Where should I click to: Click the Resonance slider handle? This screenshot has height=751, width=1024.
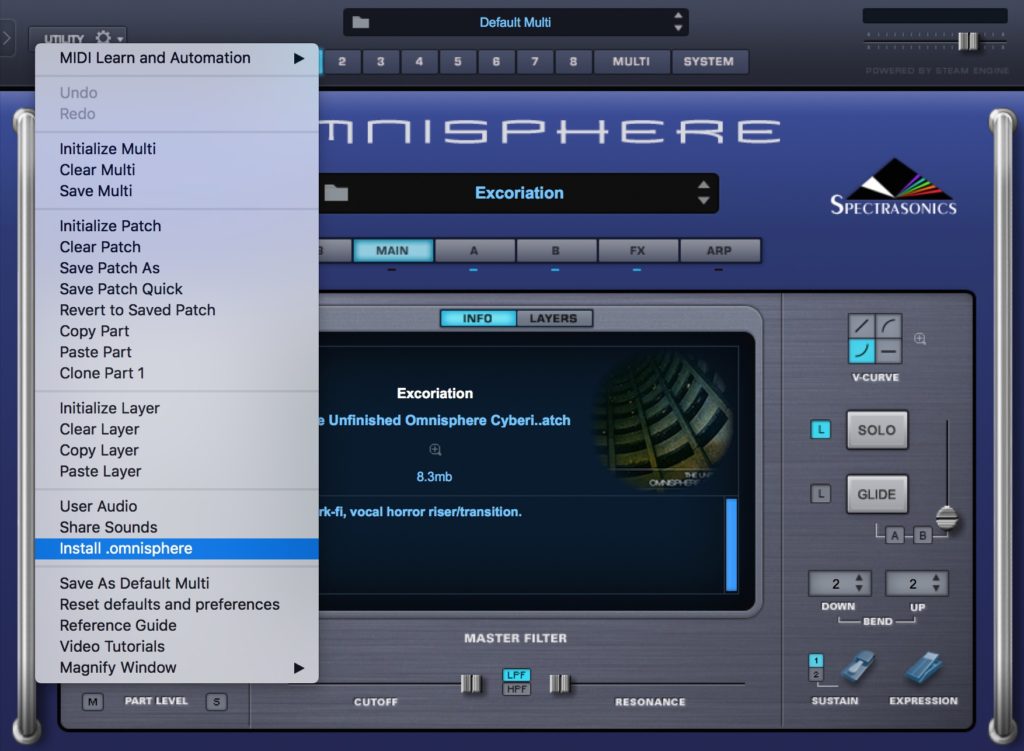[x=559, y=684]
